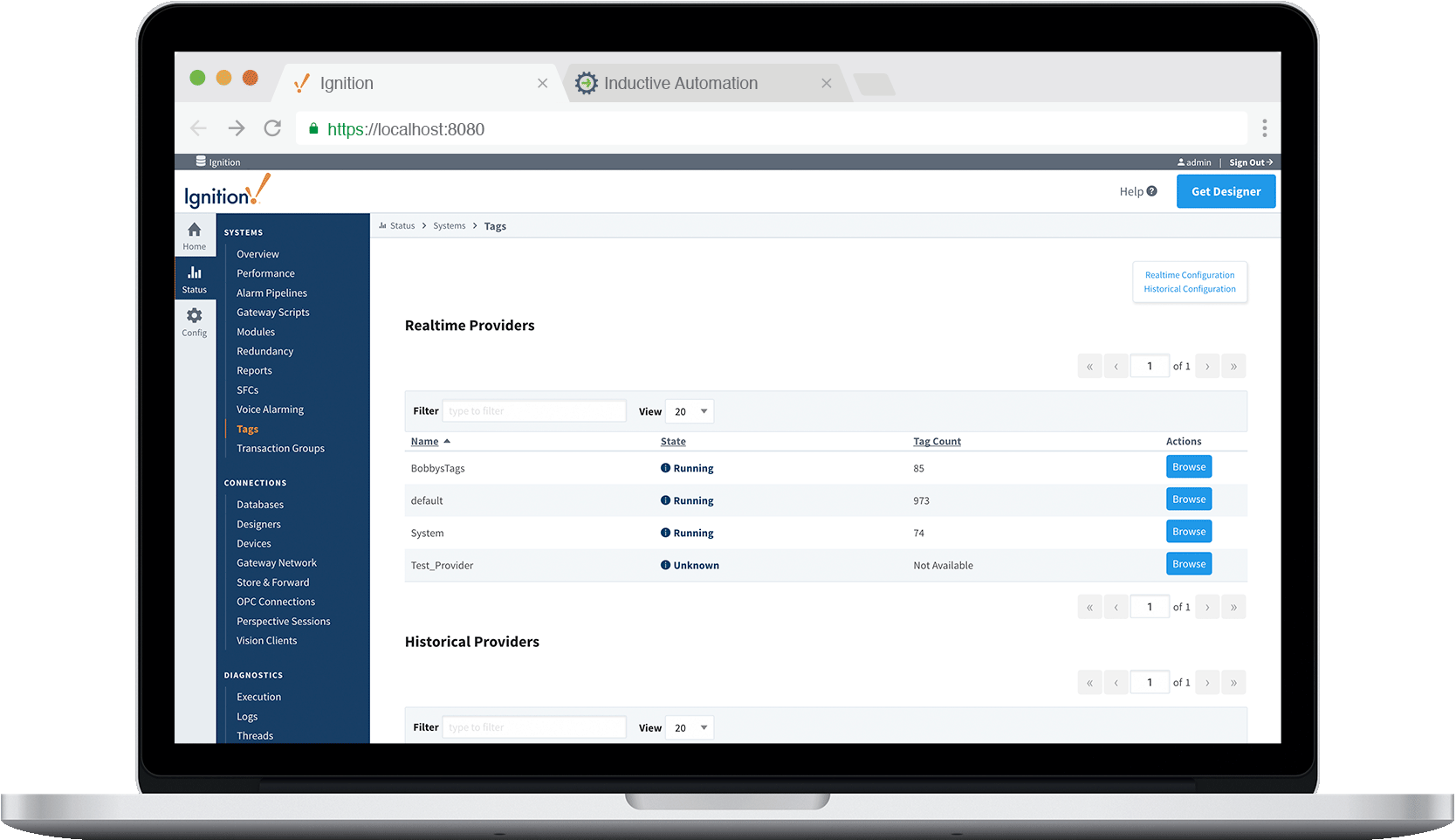Image resolution: width=1456 pixels, height=840 pixels.
Task: Expand Historical Providers View count dropdown
Action: click(690, 727)
